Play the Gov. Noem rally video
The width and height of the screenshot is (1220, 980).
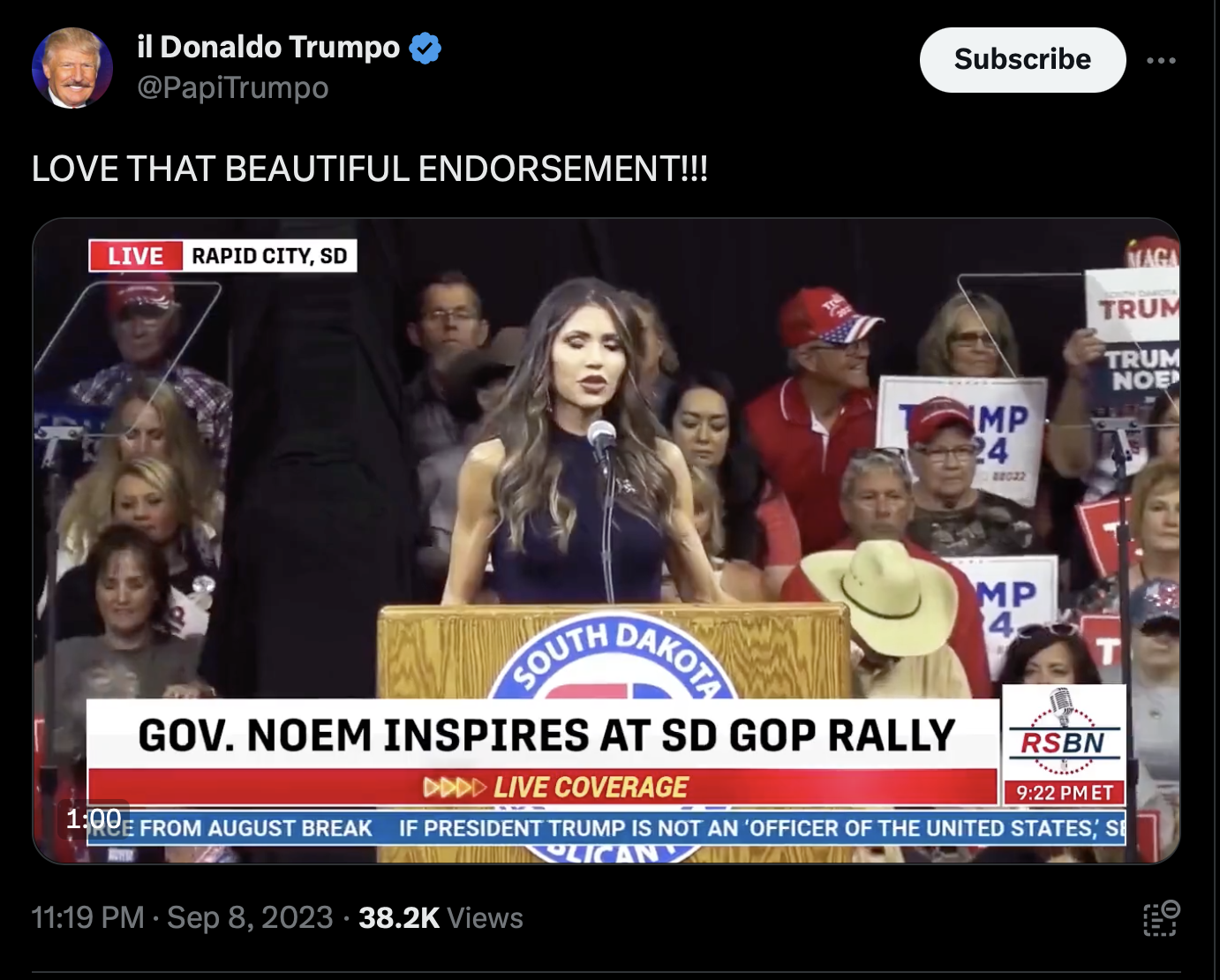point(606,540)
